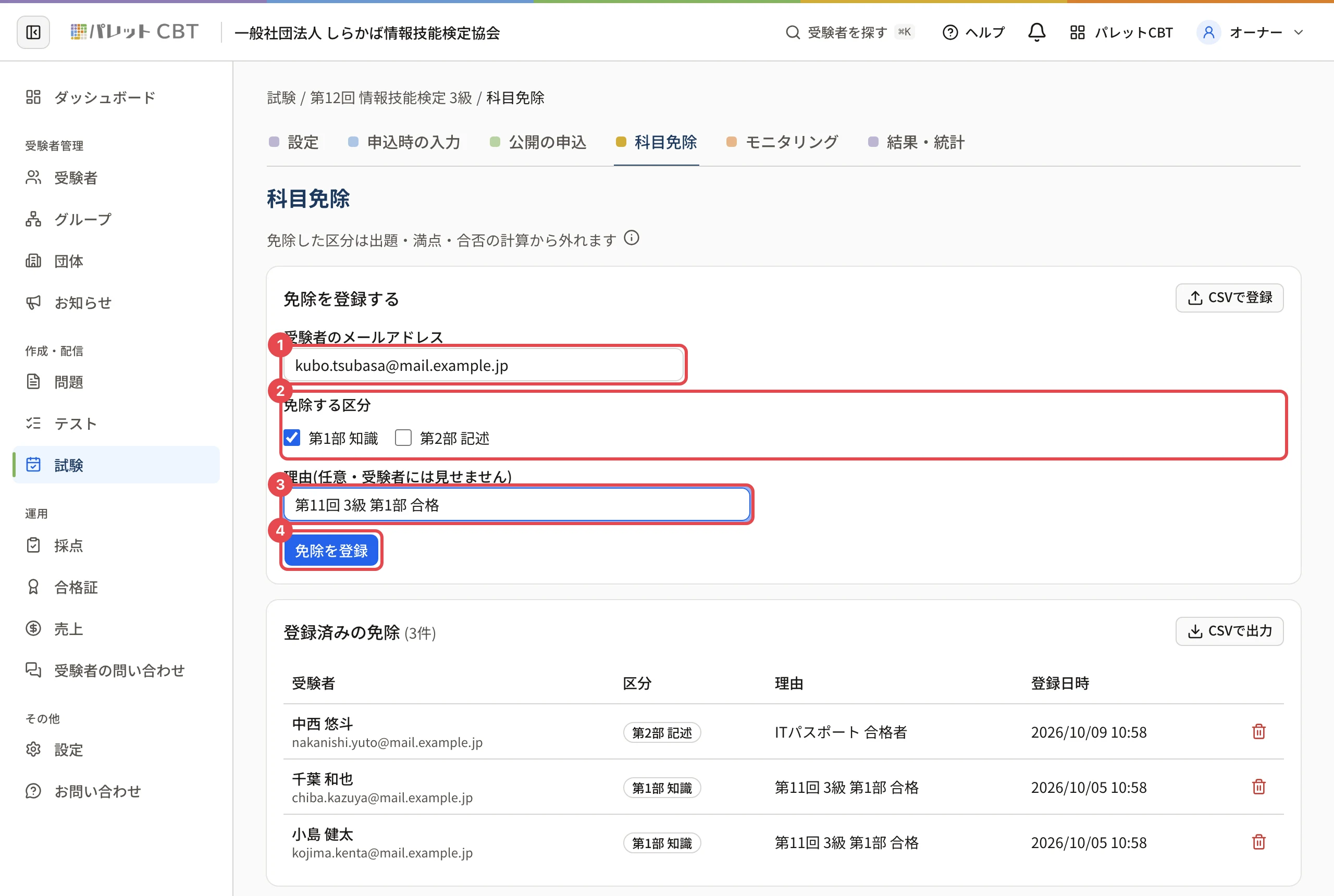Viewport: 1334px width, 896px height.
Task: Open 団体 in the sidebar
Action: [x=116, y=261]
